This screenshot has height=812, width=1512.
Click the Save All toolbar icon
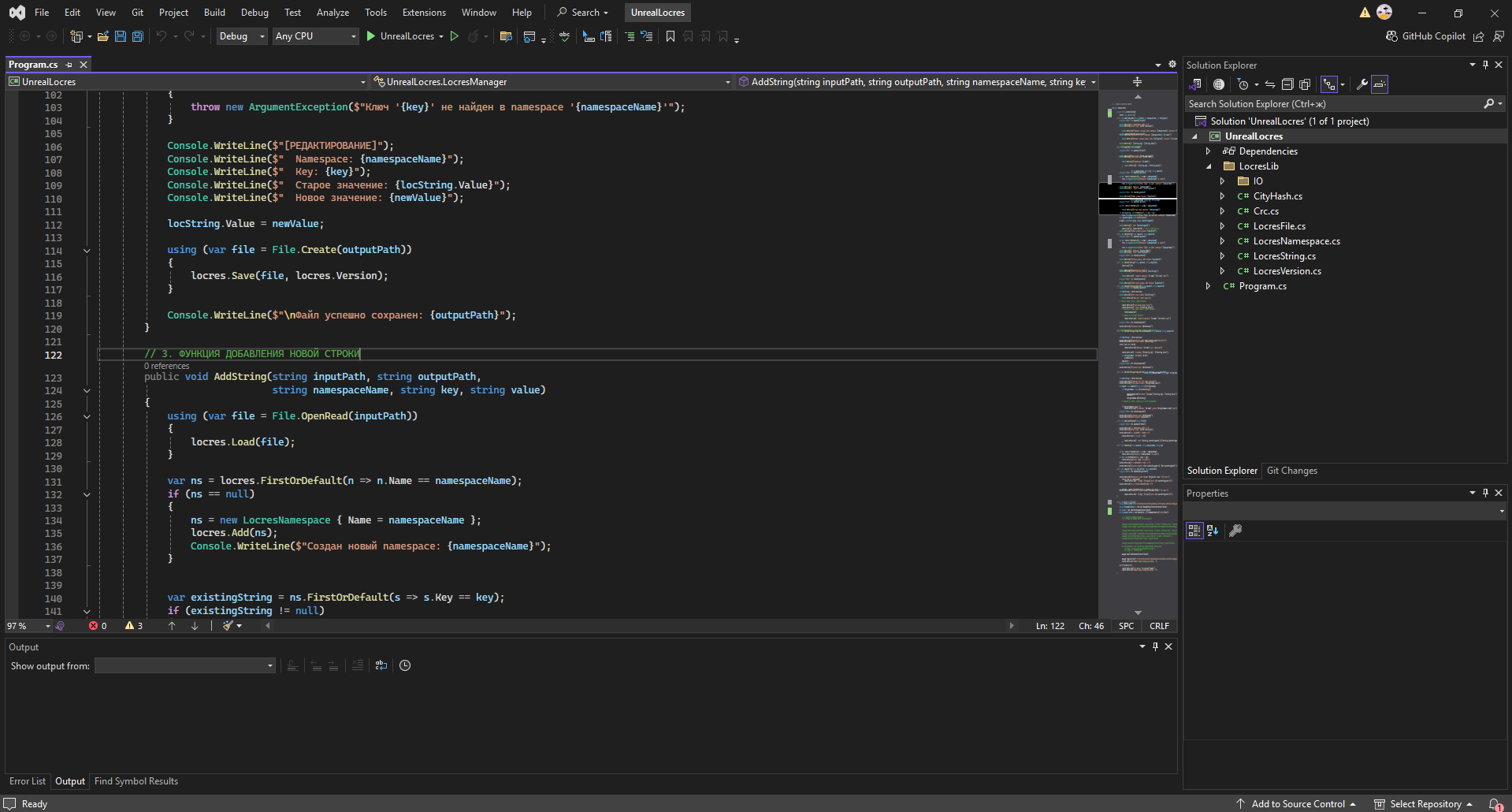[138, 36]
